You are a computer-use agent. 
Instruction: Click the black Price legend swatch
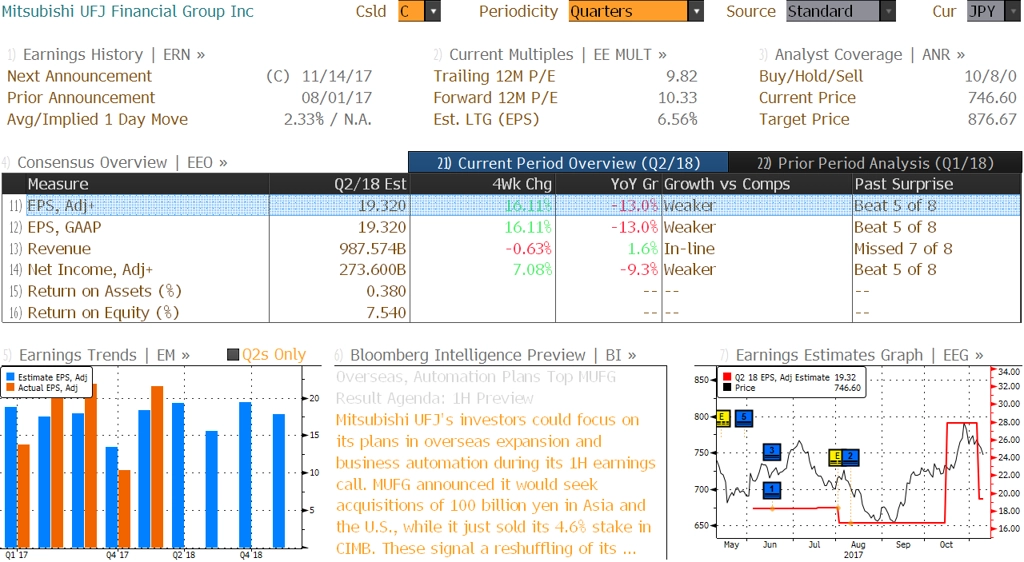pyautogui.click(x=727, y=388)
